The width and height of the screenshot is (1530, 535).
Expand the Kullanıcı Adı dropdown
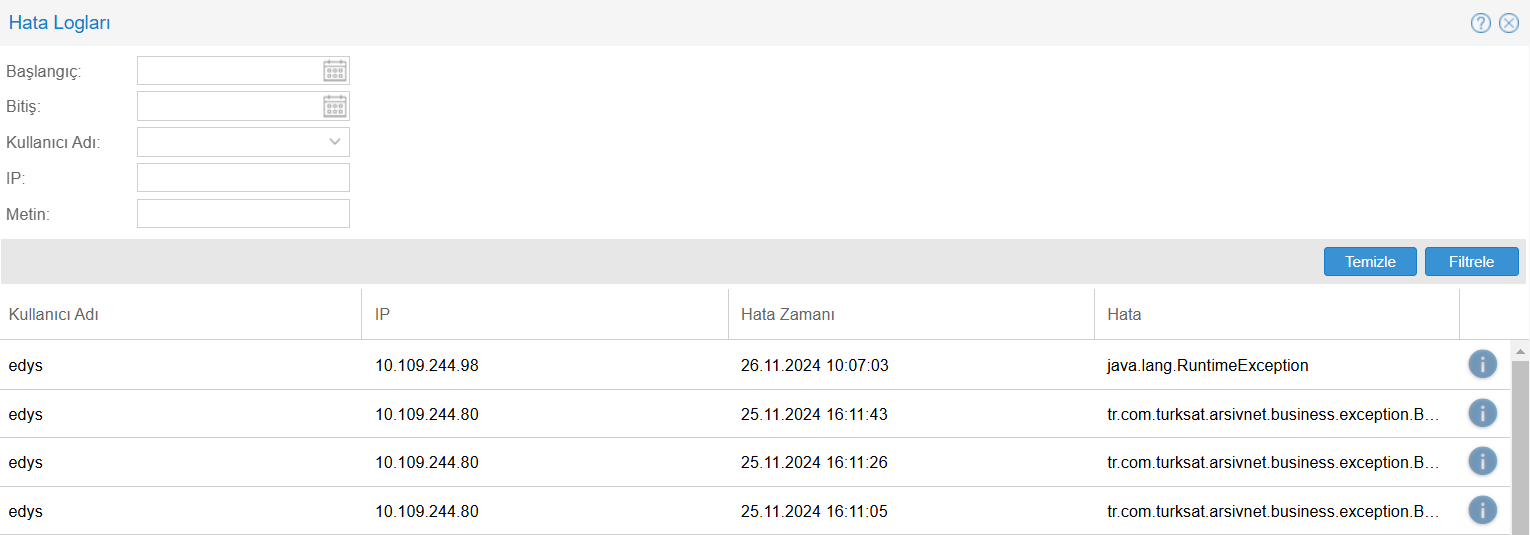[335, 142]
